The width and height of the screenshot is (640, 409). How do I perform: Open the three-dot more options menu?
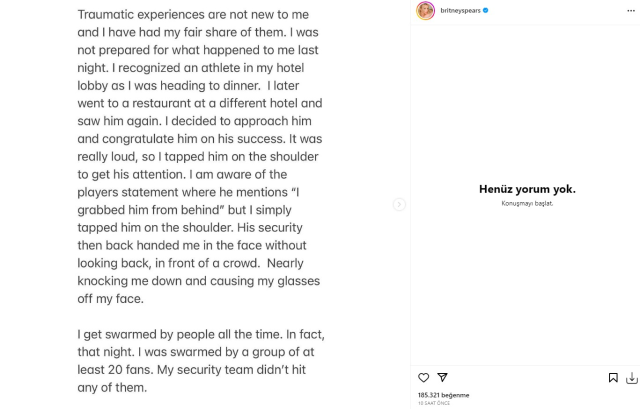coord(631,11)
